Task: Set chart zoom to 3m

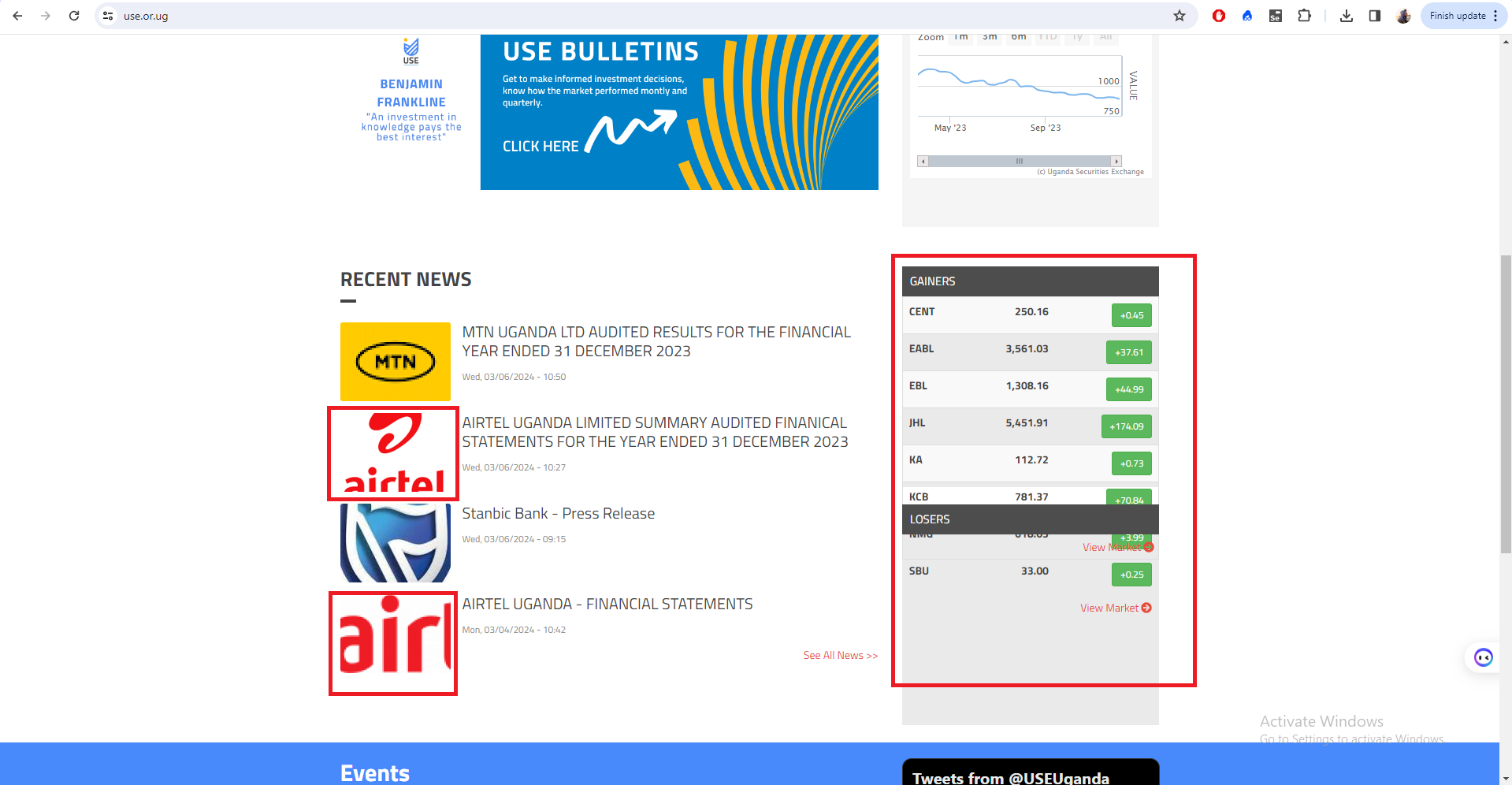Action: click(990, 37)
